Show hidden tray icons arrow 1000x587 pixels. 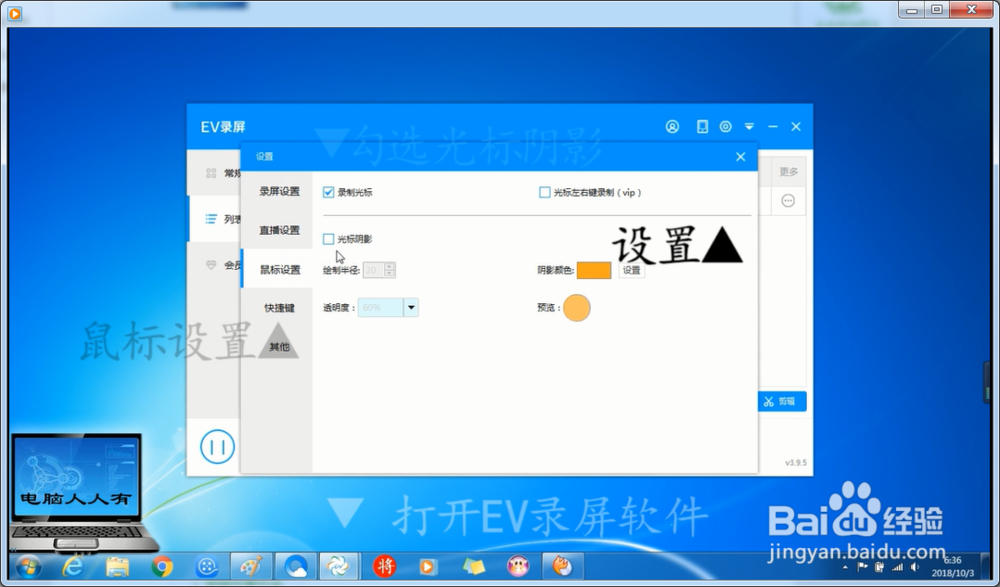click(x=846, y=567)
